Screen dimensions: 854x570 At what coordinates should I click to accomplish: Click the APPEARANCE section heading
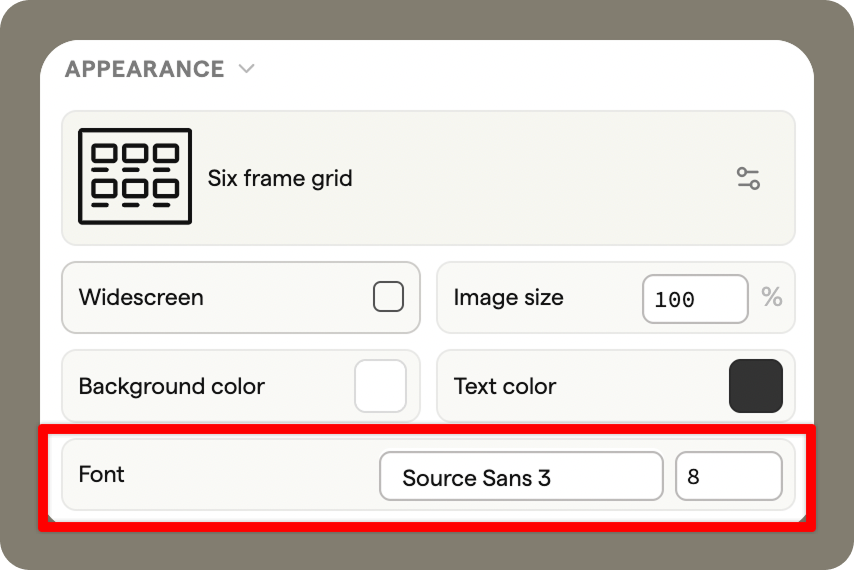[145, 69]
